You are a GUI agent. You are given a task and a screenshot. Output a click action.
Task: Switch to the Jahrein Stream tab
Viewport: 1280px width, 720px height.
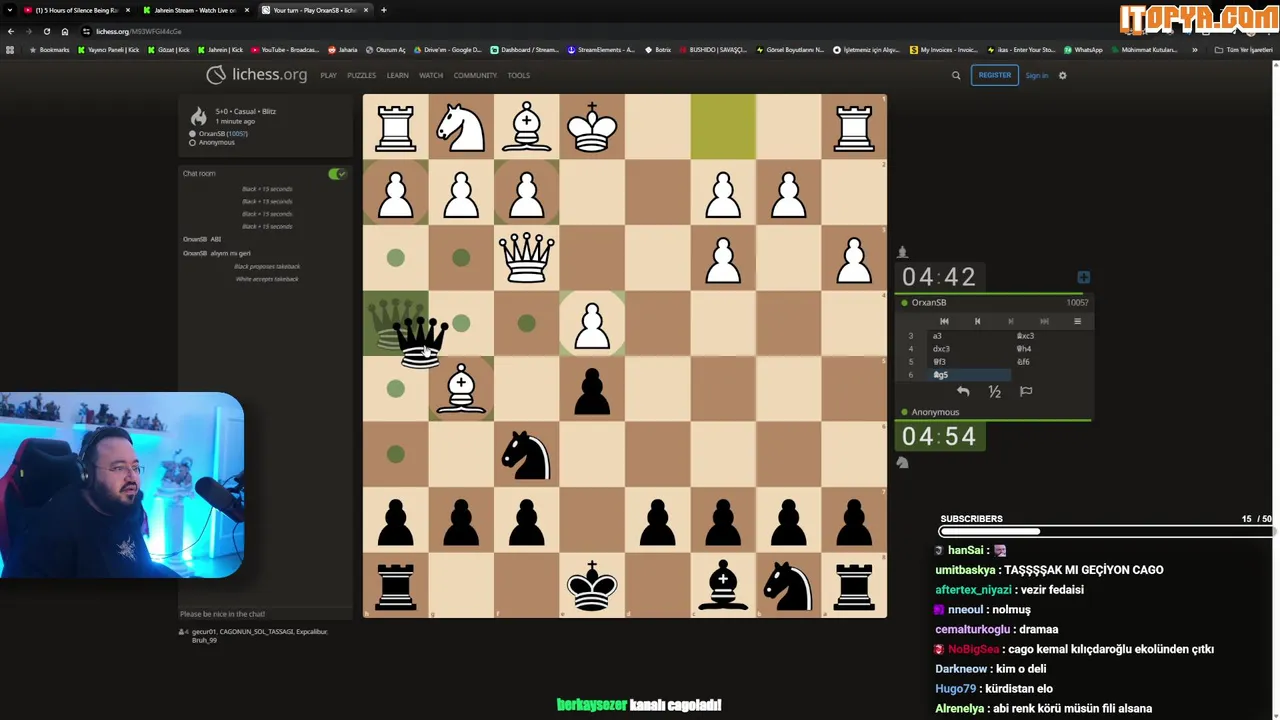[x=195, y=10]
